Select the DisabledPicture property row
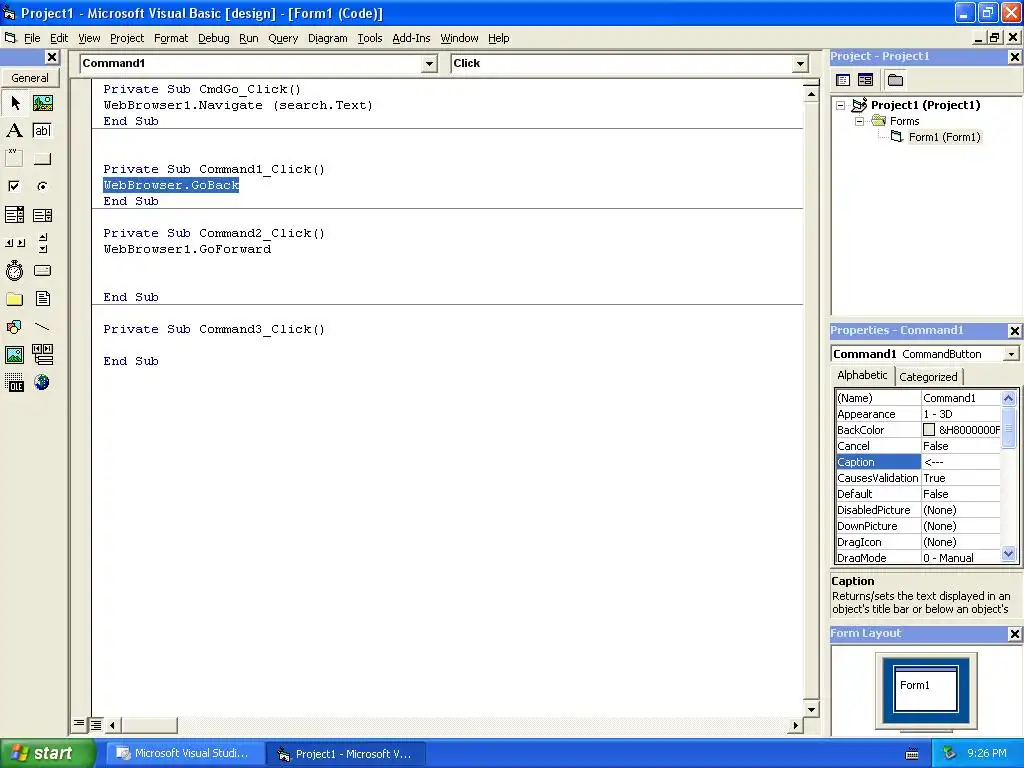Screen dimensions: 1024x768 pos(918,510)
